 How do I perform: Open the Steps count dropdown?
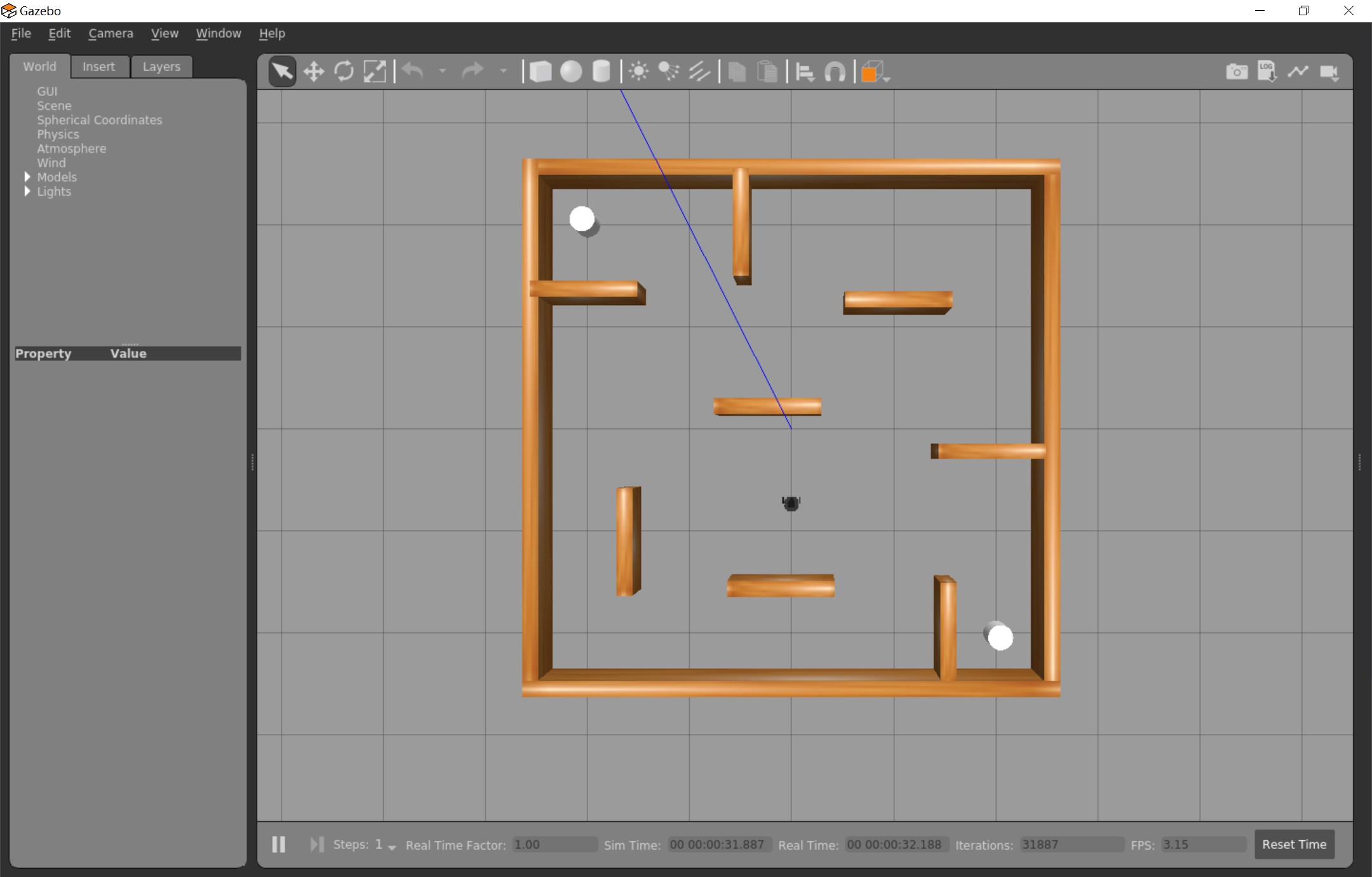click(x=391, y=846)
